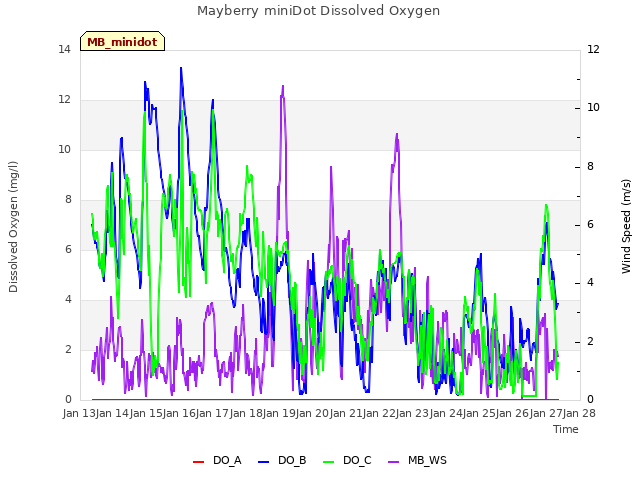Click the Jan 16 x-axis tick label
The width and height of the screenshot is (640, 480).
pyautogui.click(x=179, y=413)
